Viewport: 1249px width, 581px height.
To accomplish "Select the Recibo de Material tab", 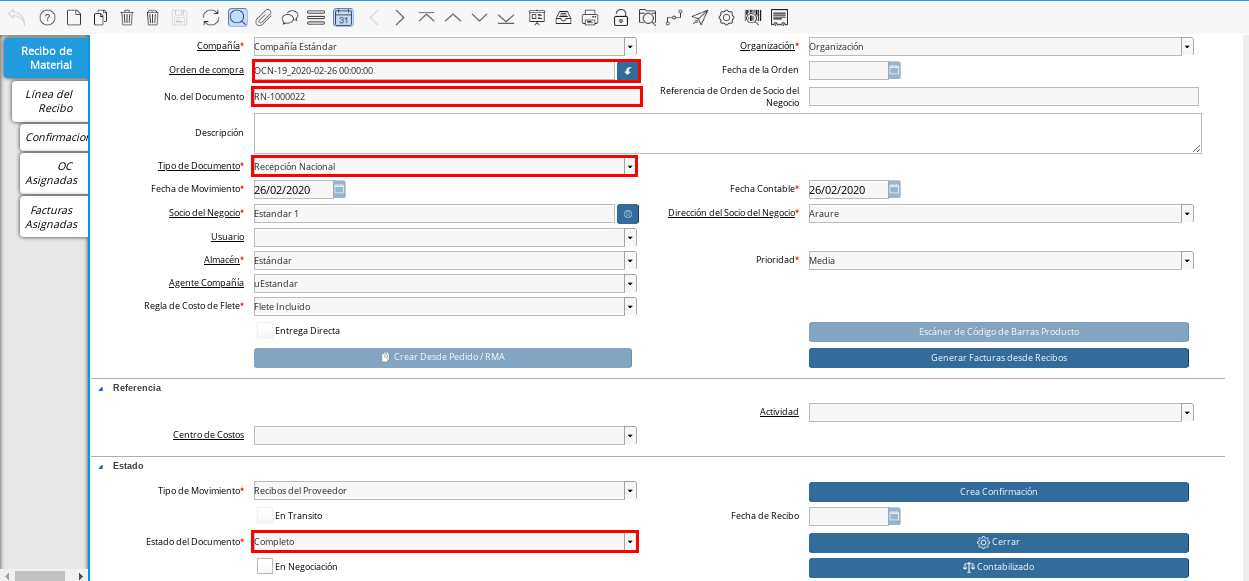I will pyautogui.click(x=45, y=58).
